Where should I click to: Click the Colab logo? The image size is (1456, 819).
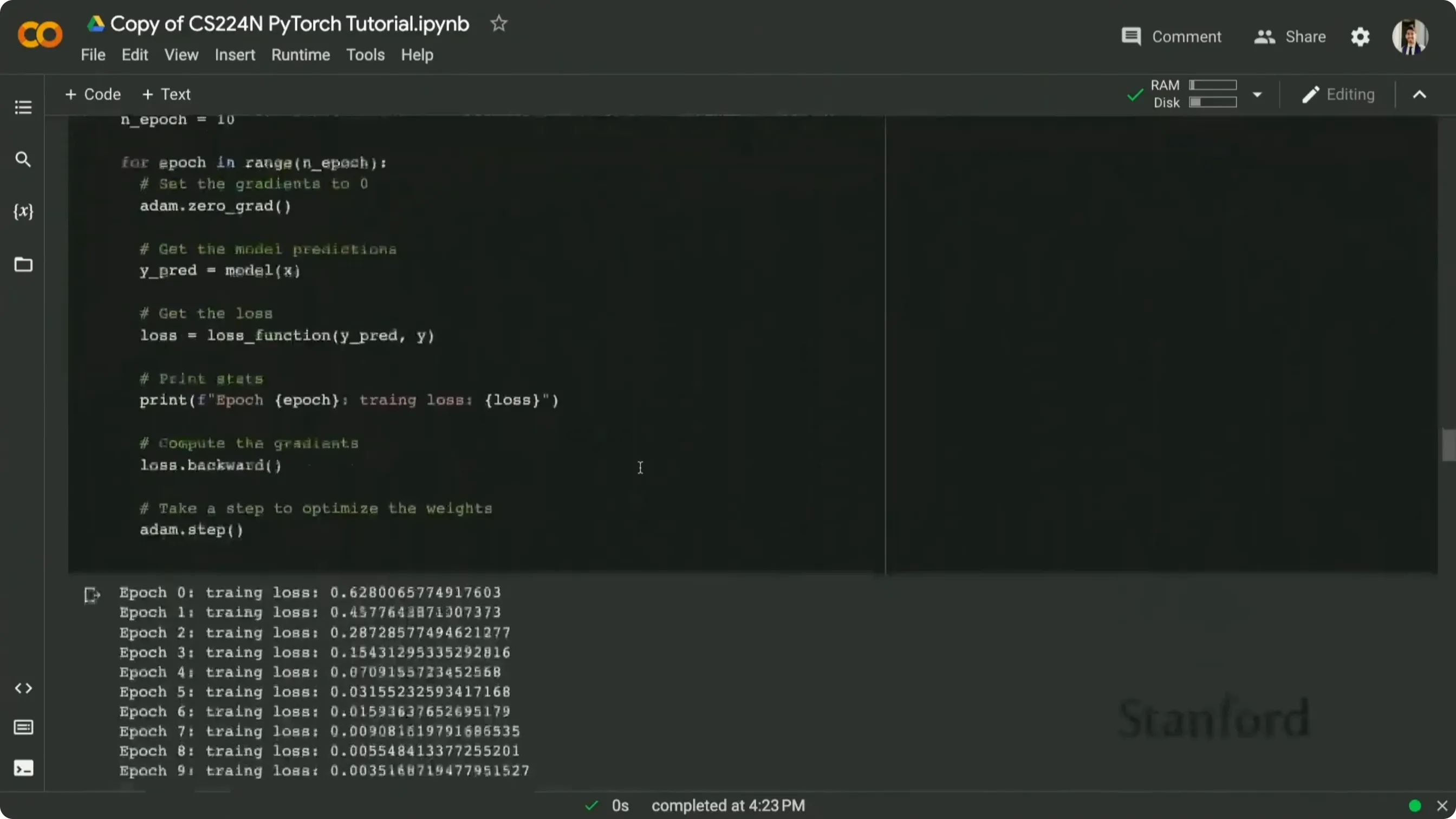[x=40, y=35]
